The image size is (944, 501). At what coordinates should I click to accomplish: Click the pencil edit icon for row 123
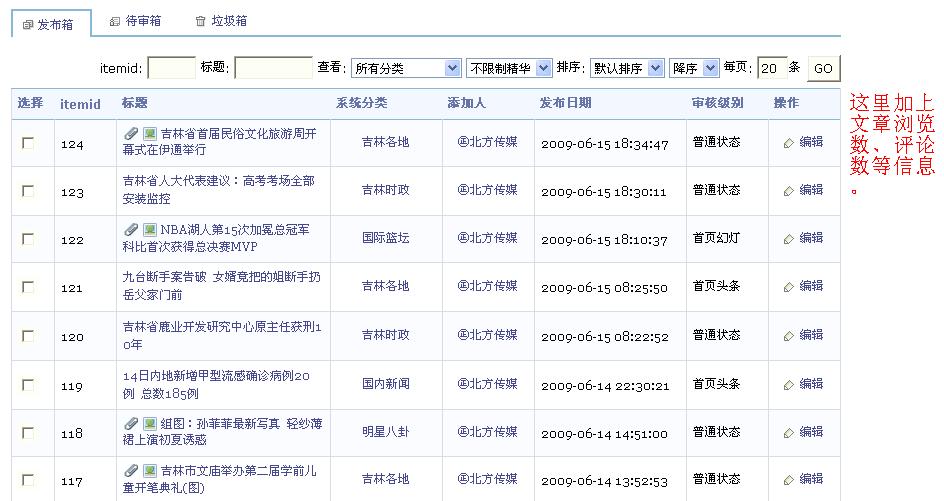(x=789, y=191)
